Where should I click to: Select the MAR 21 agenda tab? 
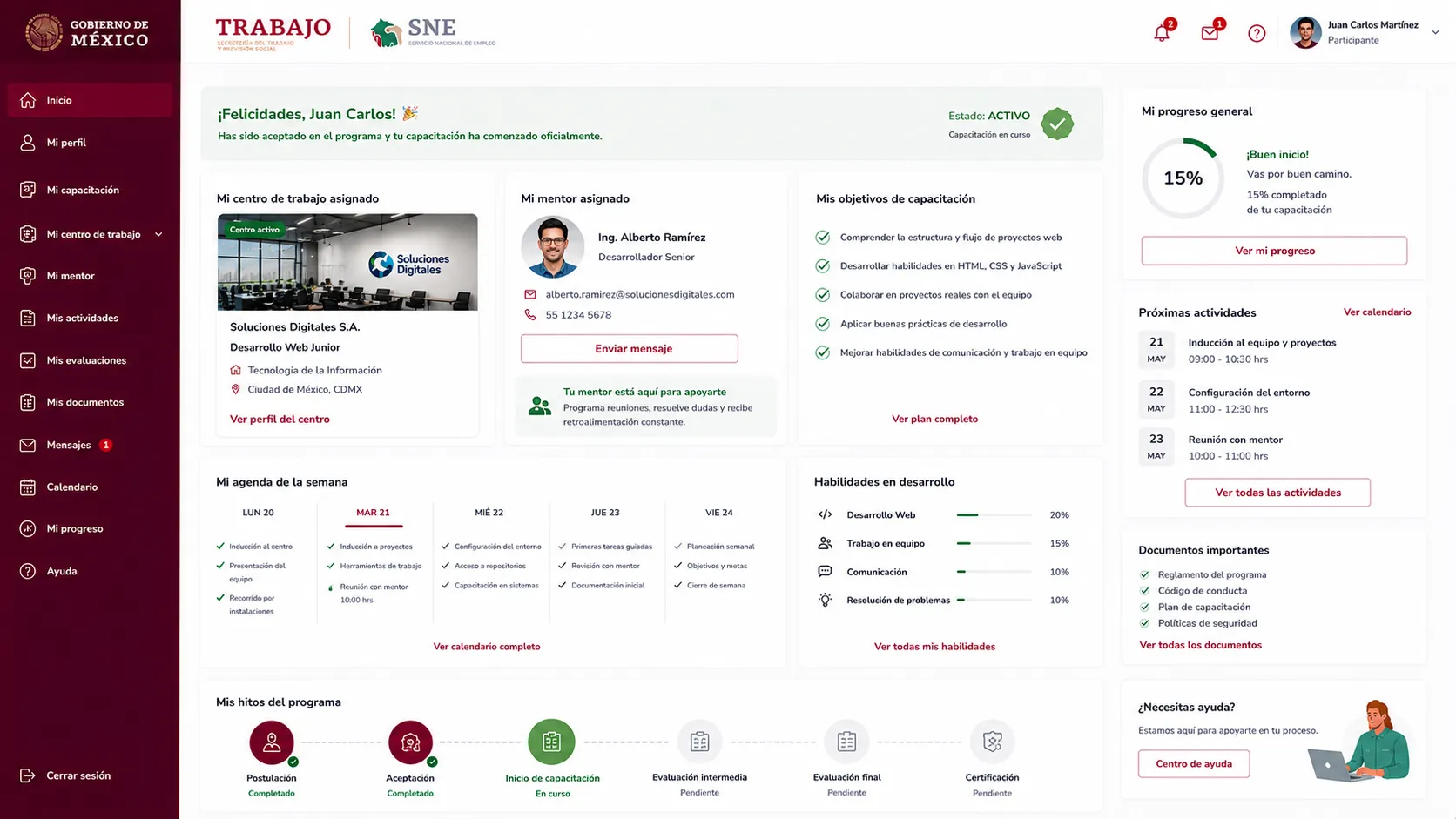(x=373, y=514)
